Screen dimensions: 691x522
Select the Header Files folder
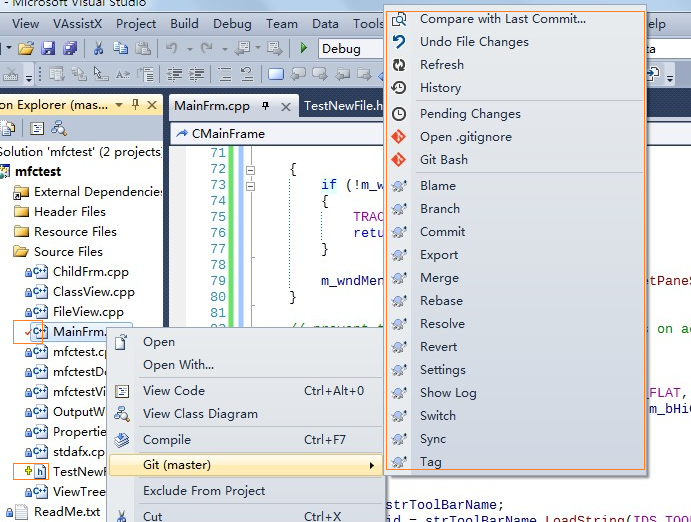pyautogui.click(x=70, y=211)
